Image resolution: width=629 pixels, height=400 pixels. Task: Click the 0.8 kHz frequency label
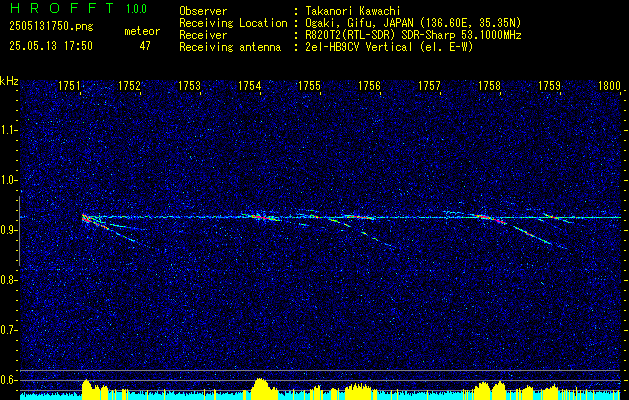tap(8, 280)
